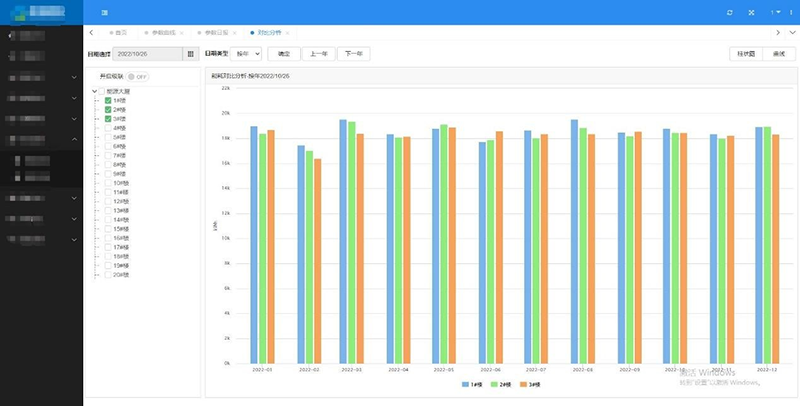Switch to the 首页 tab
Image resolution: width=800 pixels, height=406 pixels.
pos(118,33)
